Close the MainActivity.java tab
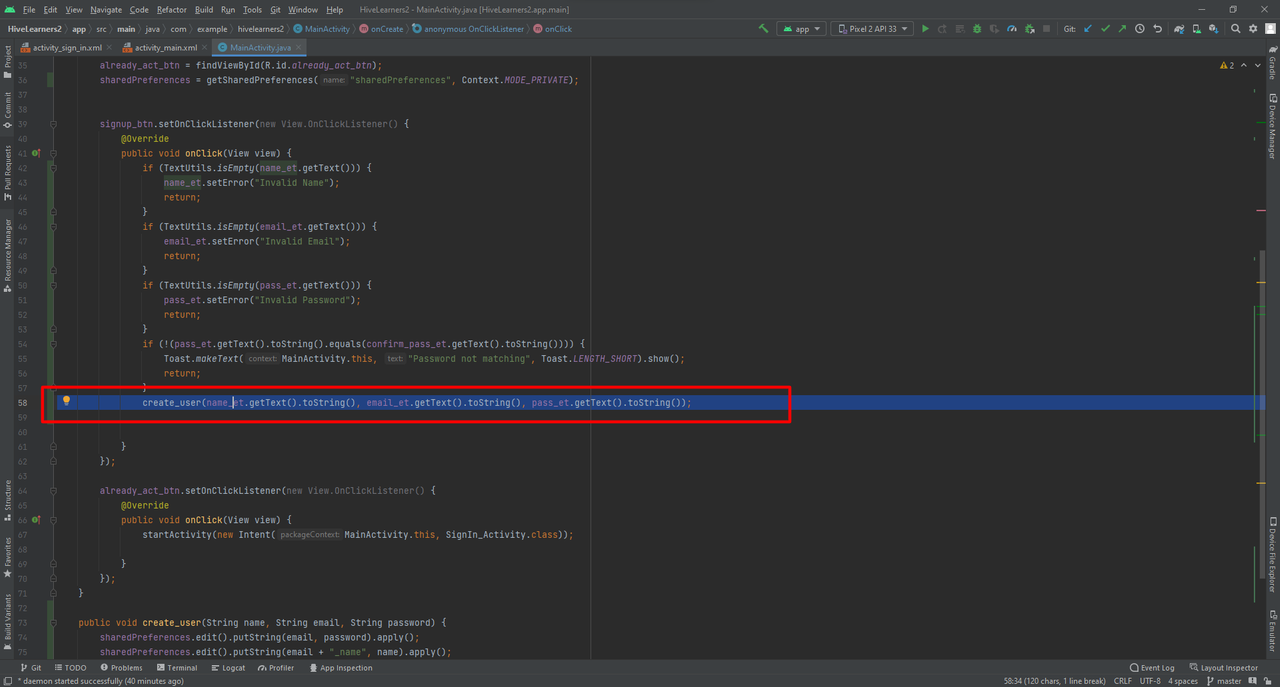The width and height of the screenshot is (1280, 687). (x=299, y=47)
